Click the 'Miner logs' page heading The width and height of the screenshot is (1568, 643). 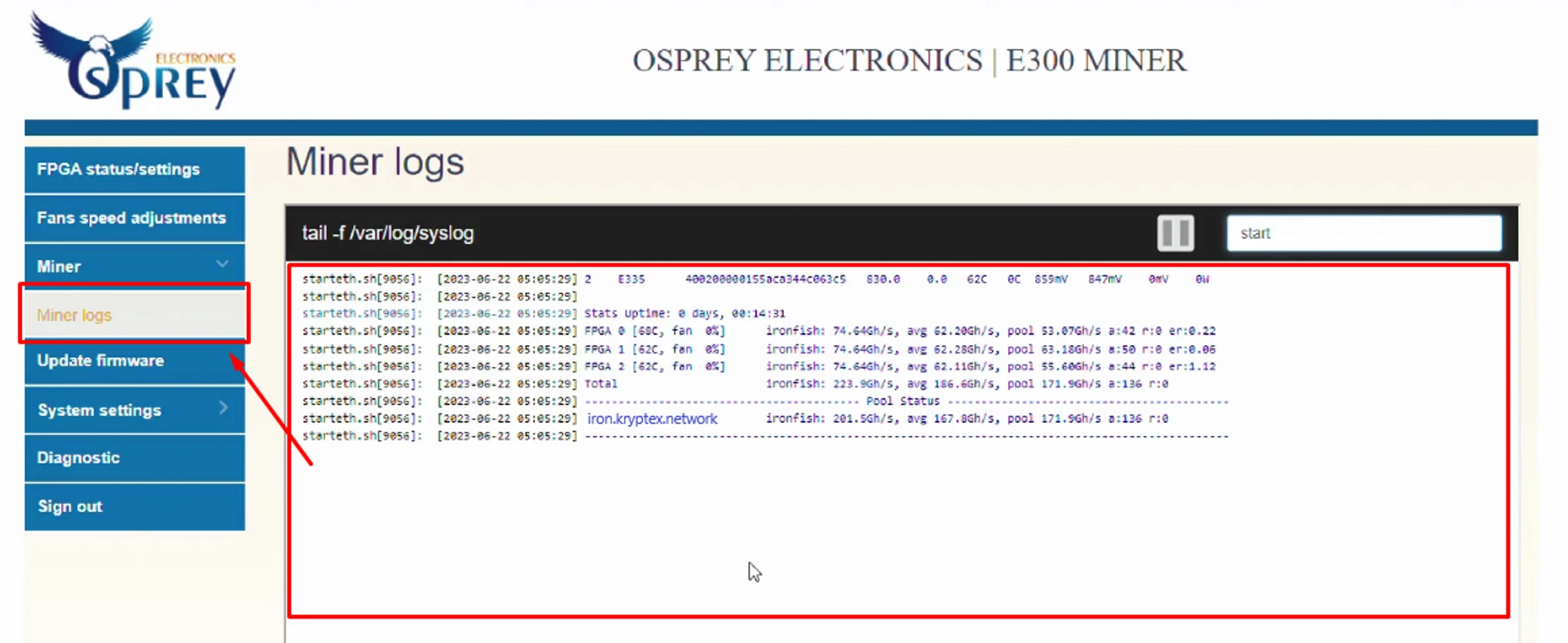coord(375,162)
